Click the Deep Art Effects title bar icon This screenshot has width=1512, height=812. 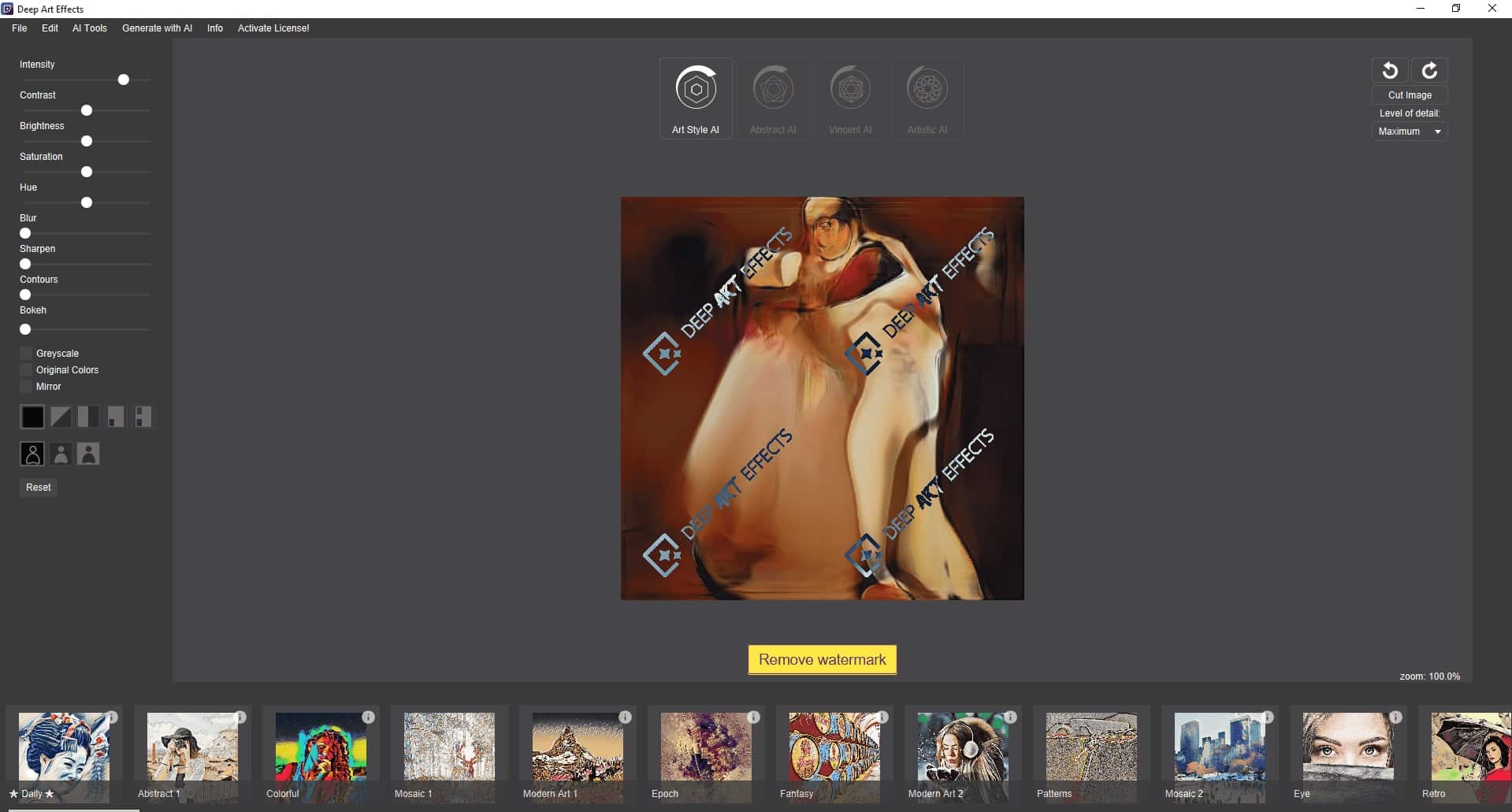click(x=7, y=9)
